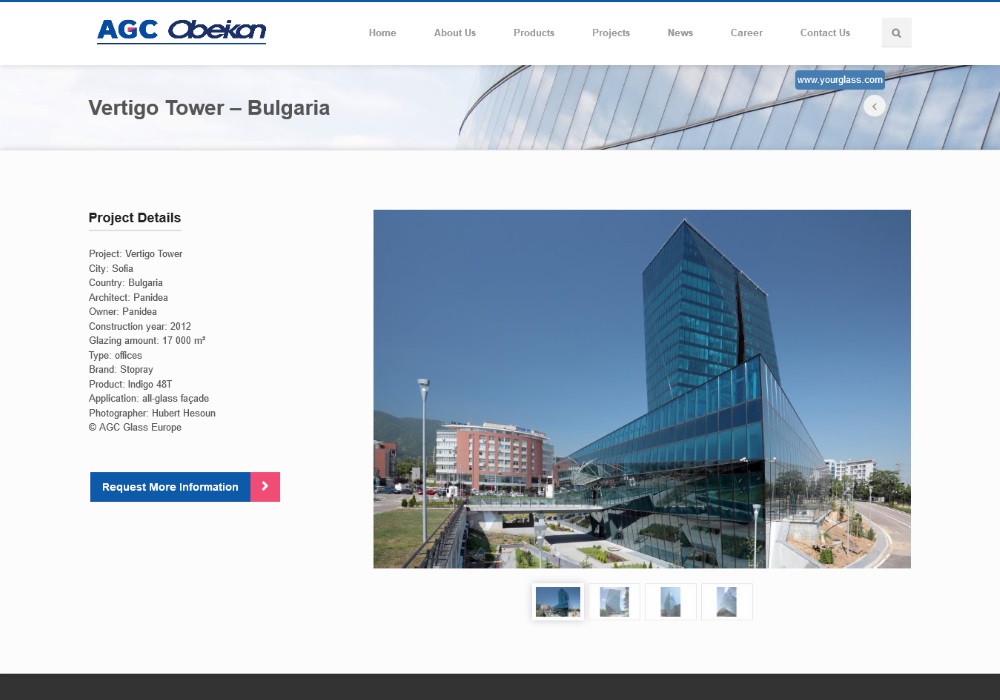The width and height of the screenshot is (1000, 700).
Task: Click the Vertigo Tower – Bulgaria heading
Action: 209,108
